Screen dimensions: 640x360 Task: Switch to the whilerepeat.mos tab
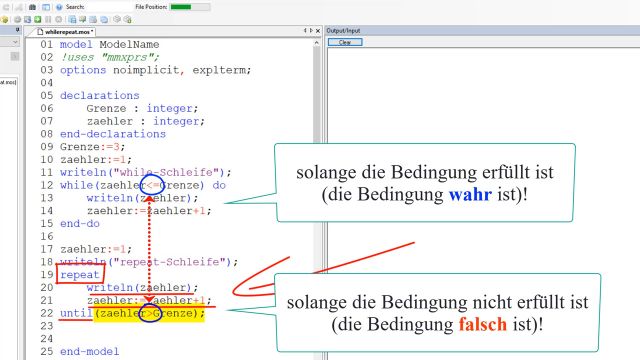(x=65, y=31)
